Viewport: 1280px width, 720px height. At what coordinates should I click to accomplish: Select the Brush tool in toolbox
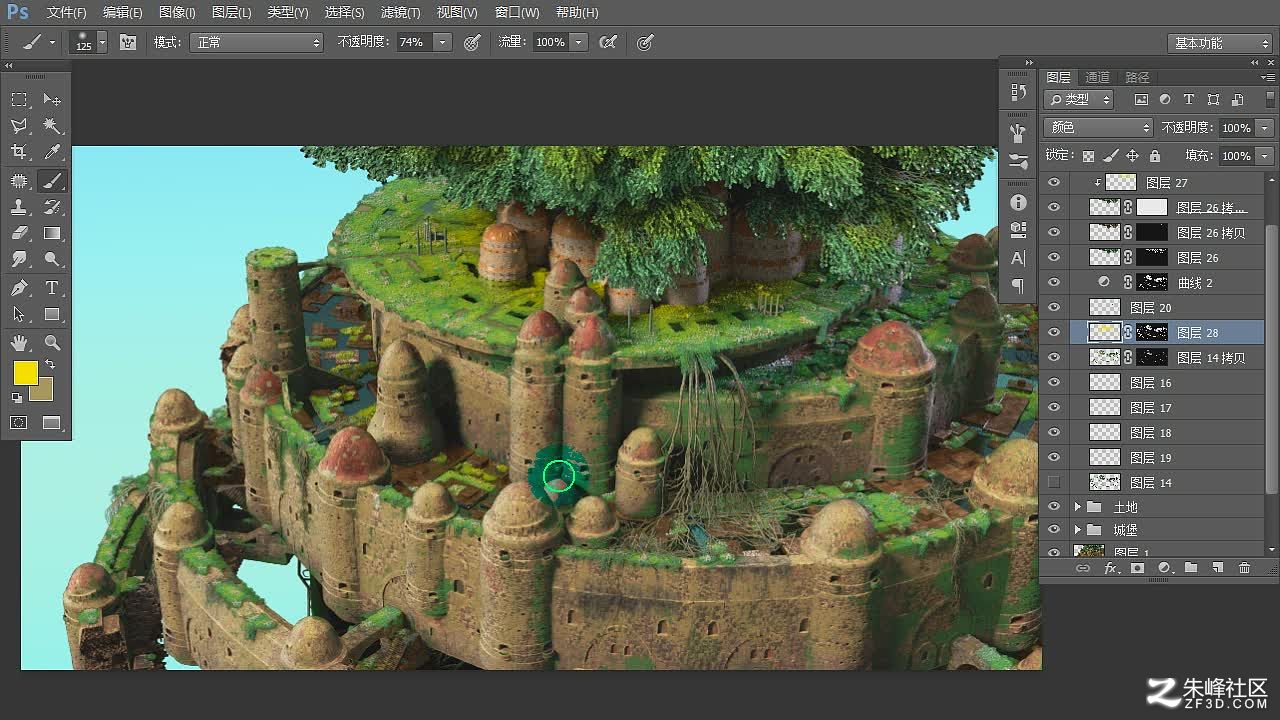(x=52, y=181)
